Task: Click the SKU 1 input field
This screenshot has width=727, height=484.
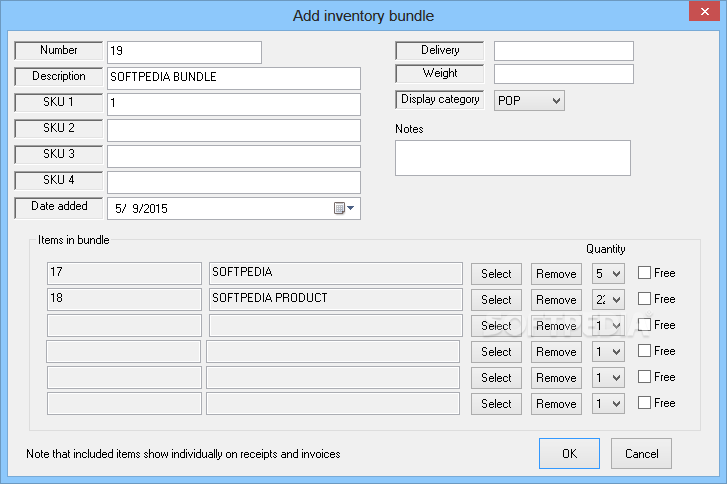Action: click(234, 104)
